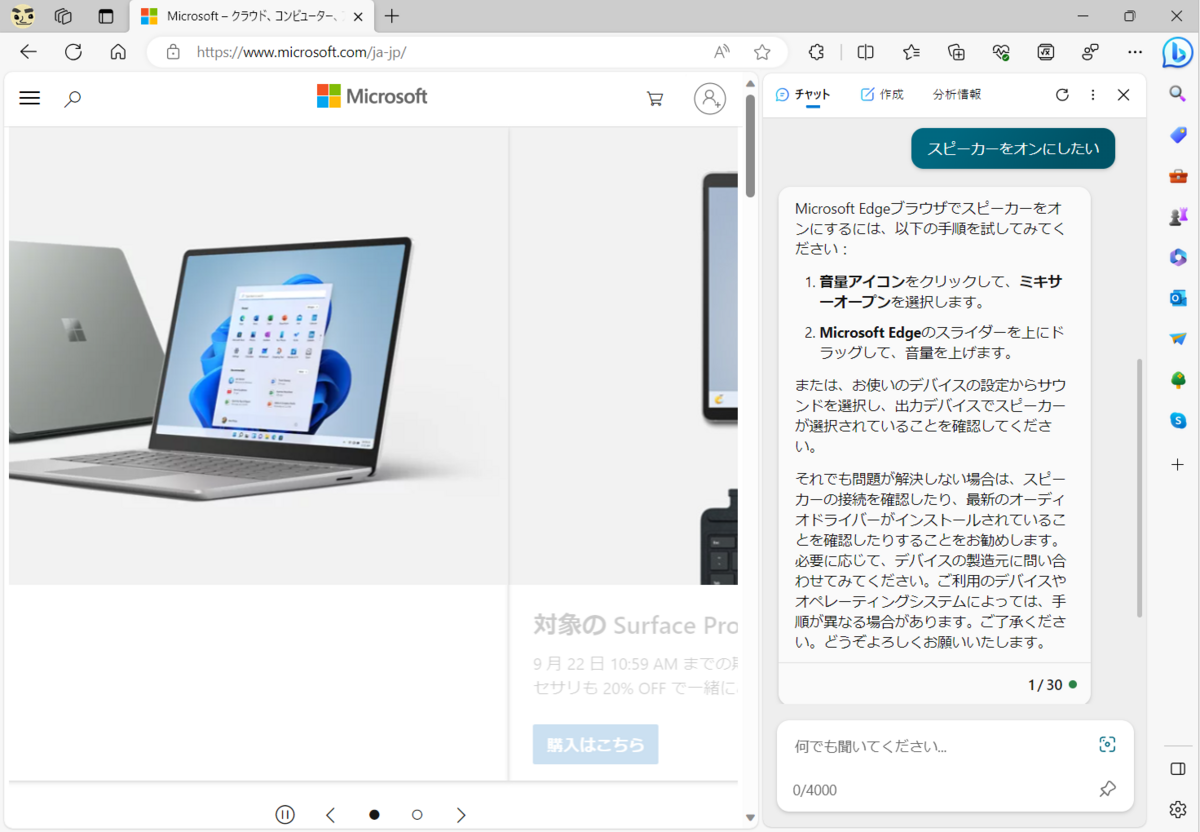The height and width of the screenshot is (832, 1200).
Task: Open tab actions menu icon
Action: tap(106, 16)
